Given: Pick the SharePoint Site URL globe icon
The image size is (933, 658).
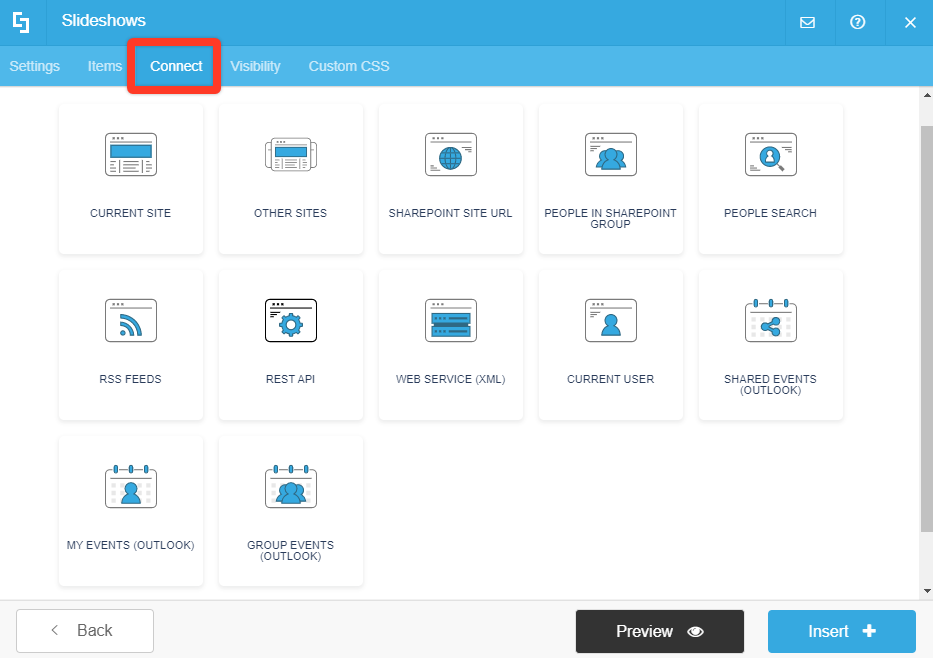Looking at the screenshot, I should [451, 155].
